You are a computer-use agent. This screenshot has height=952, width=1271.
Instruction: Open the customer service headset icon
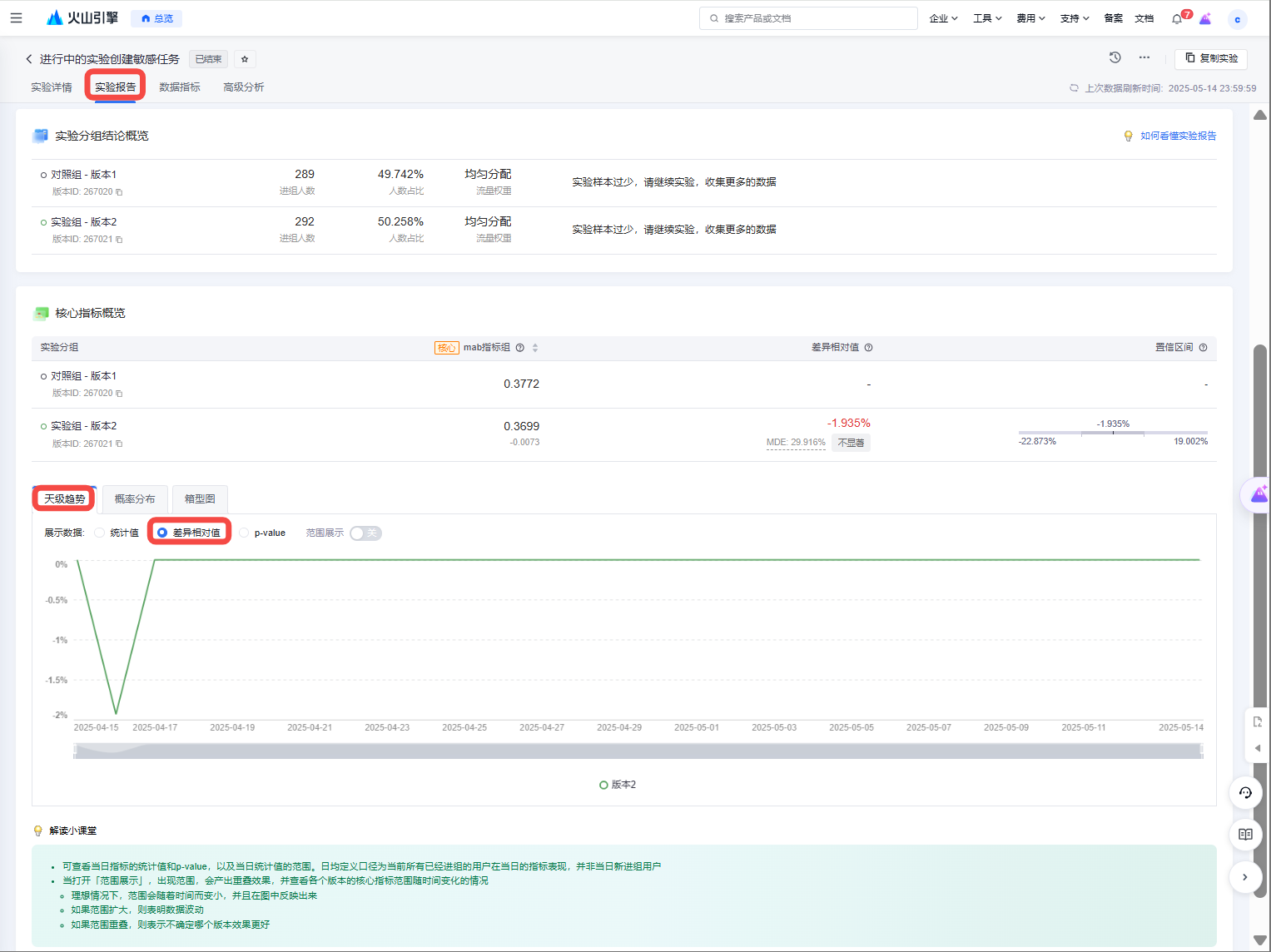[1246, 793]
